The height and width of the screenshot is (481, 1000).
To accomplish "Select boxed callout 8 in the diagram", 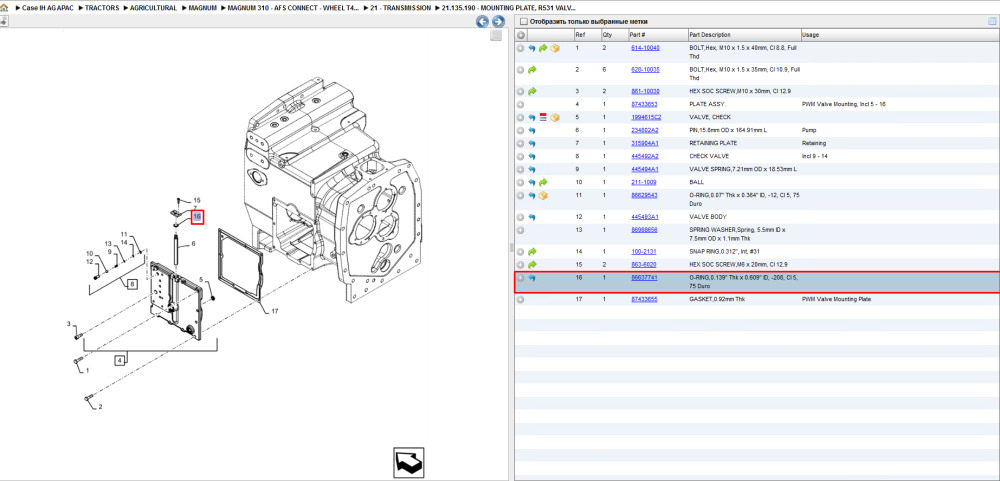I will point(132,285).
